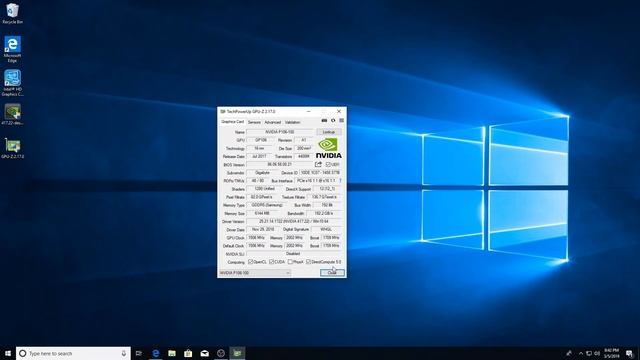Open the Recycle Bin desktop icon
The width and height of the screenshot is (640, 360).
(12, 13)
